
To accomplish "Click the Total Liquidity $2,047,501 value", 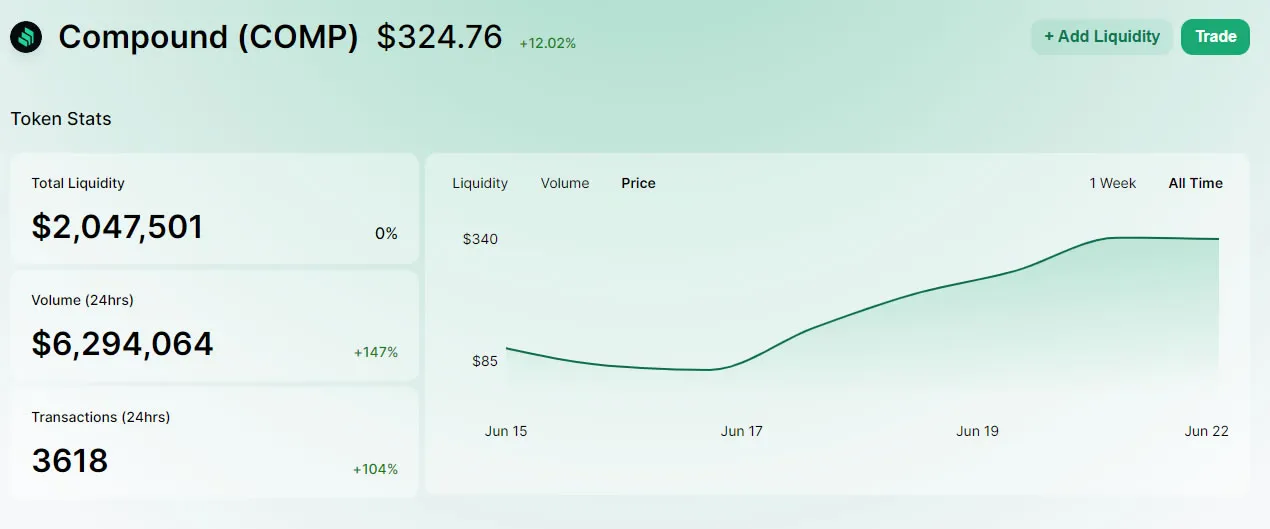I will 117,227.
